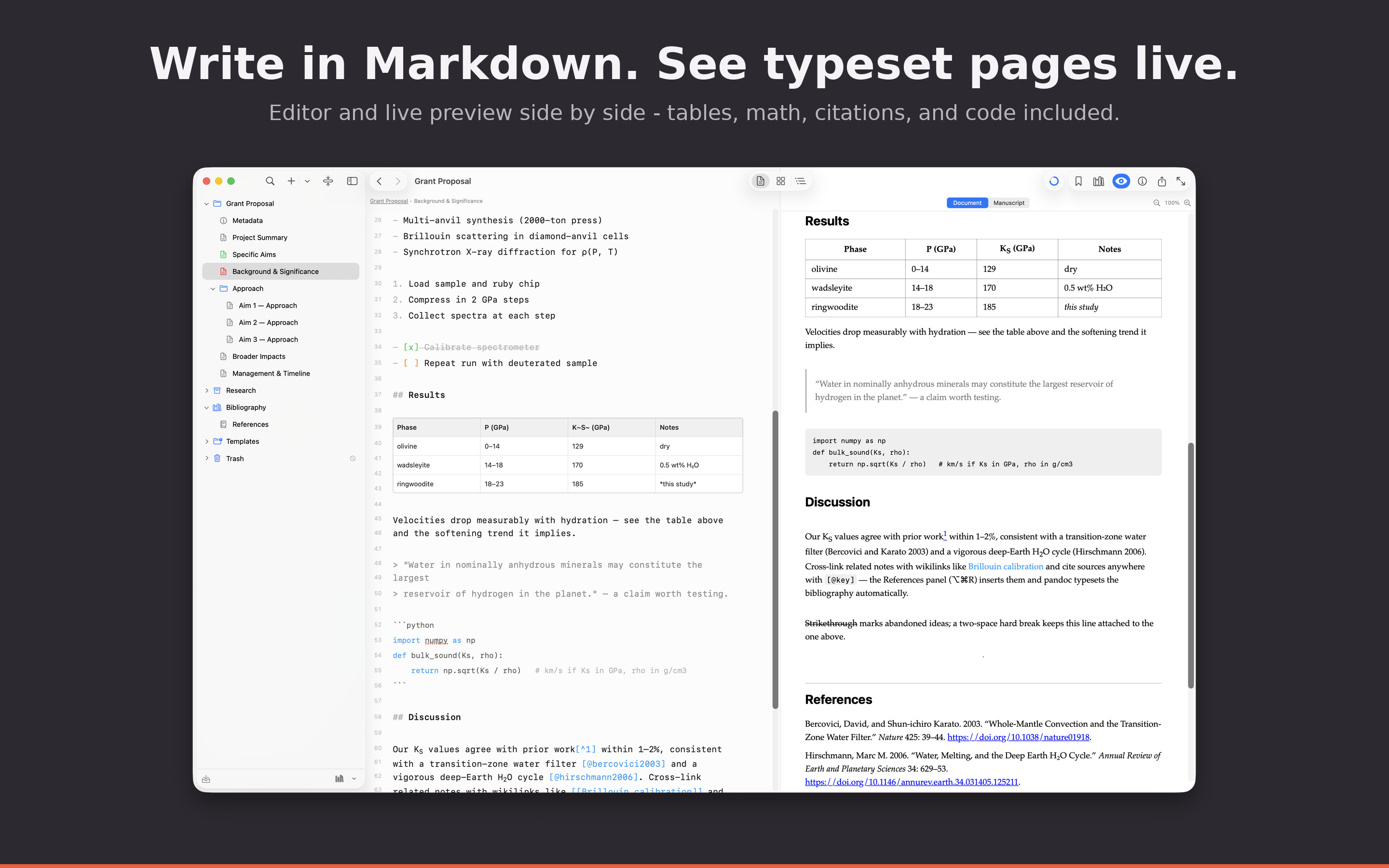Open Aim 3 — Approach document

click(x=281, y=339)
